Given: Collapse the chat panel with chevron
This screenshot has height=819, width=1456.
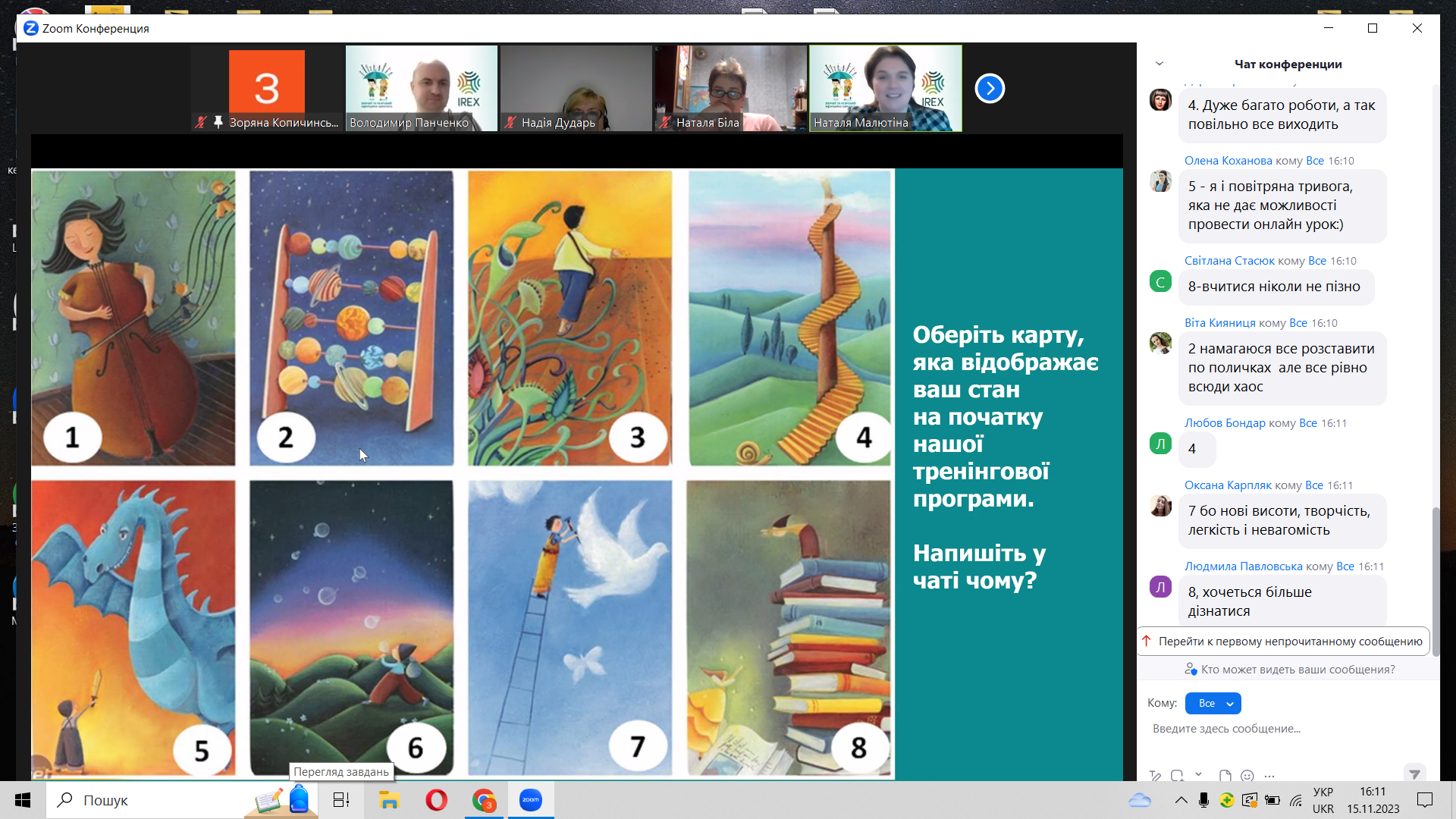Looking at the screenshot, I should (x=1159, y=64).
